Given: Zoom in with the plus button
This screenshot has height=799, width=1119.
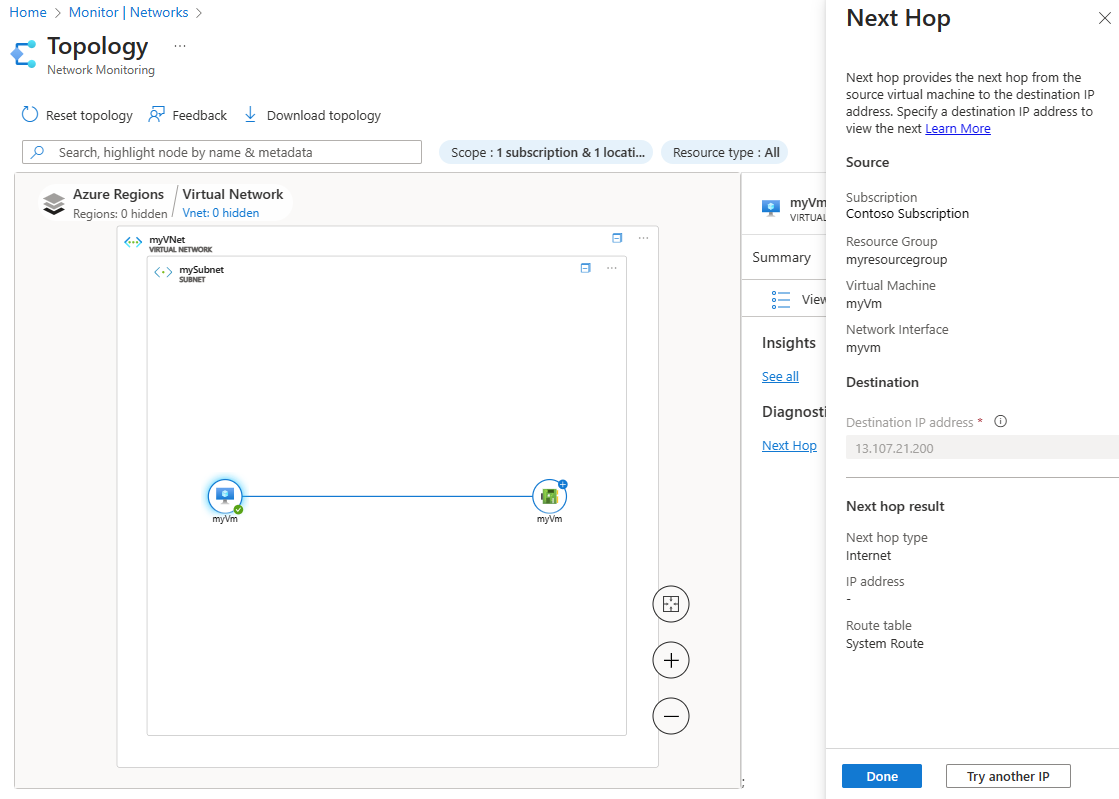Looking at the screenshot, I should 670,660.
